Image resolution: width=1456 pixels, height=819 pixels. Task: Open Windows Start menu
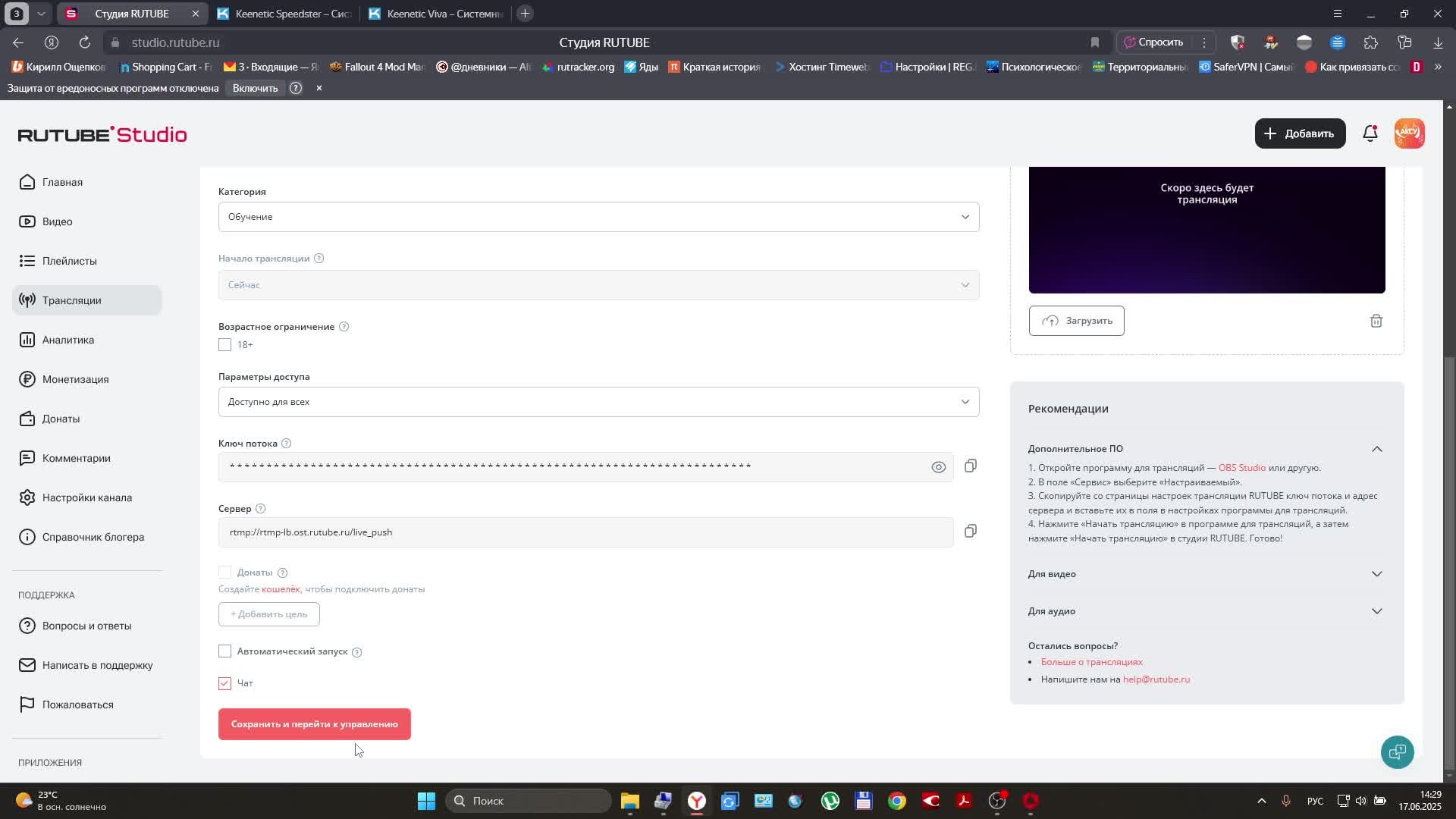pyautogui.click(x=426, y=801)
